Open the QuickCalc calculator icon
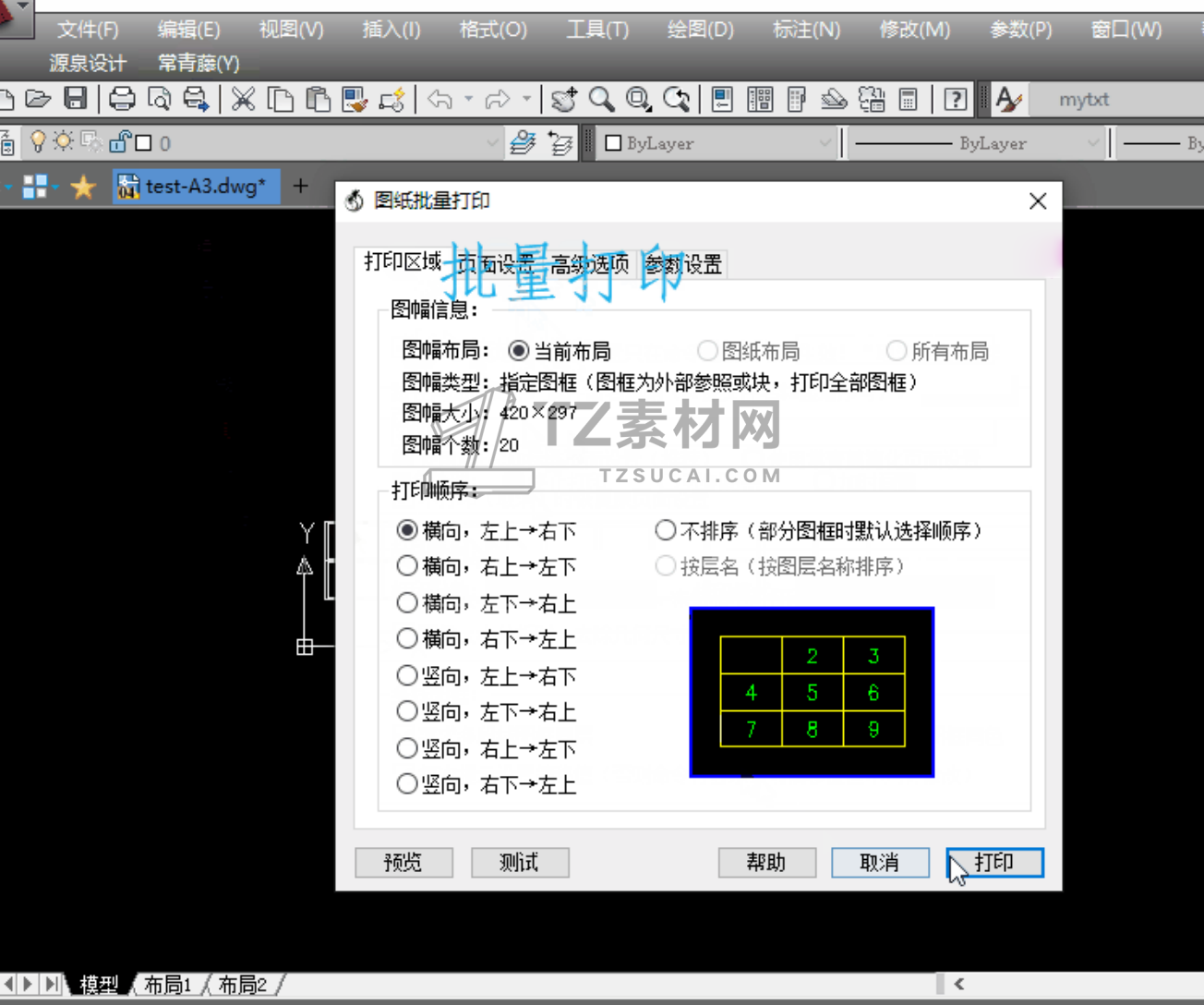The image size is (1204, 1005). 908,99
